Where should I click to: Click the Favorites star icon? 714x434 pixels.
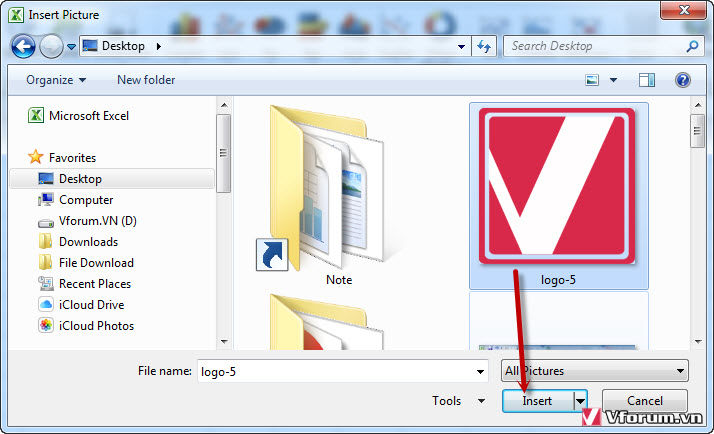(x=36, y=157)
